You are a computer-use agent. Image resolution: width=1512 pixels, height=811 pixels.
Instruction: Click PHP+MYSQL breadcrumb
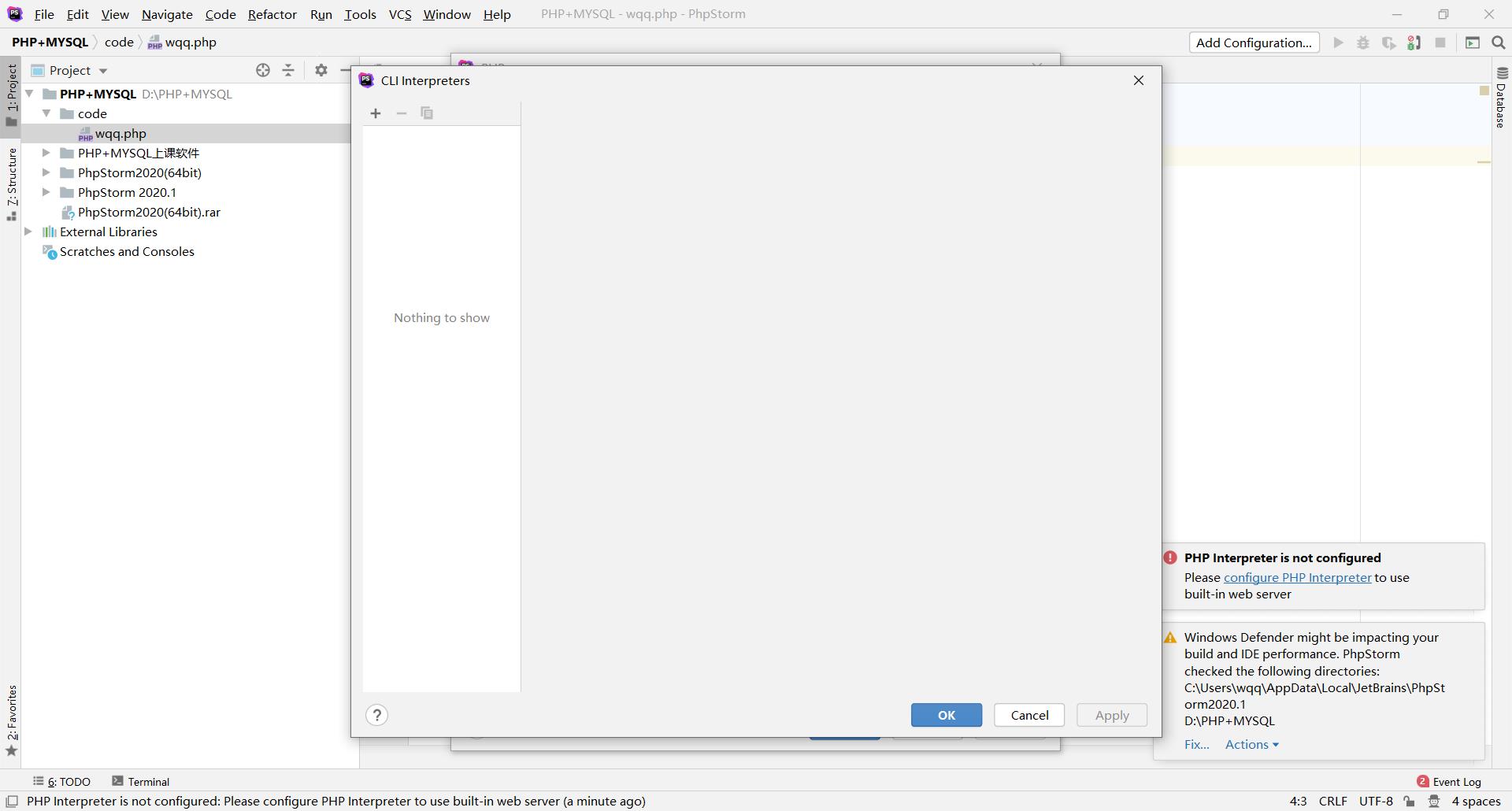click(x=50, y=43)
